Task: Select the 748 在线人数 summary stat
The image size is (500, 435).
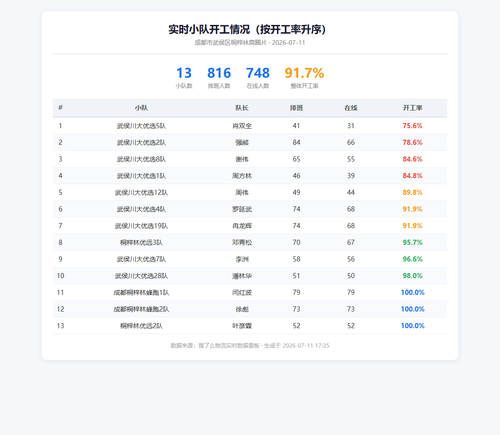Action: point(258,77)
